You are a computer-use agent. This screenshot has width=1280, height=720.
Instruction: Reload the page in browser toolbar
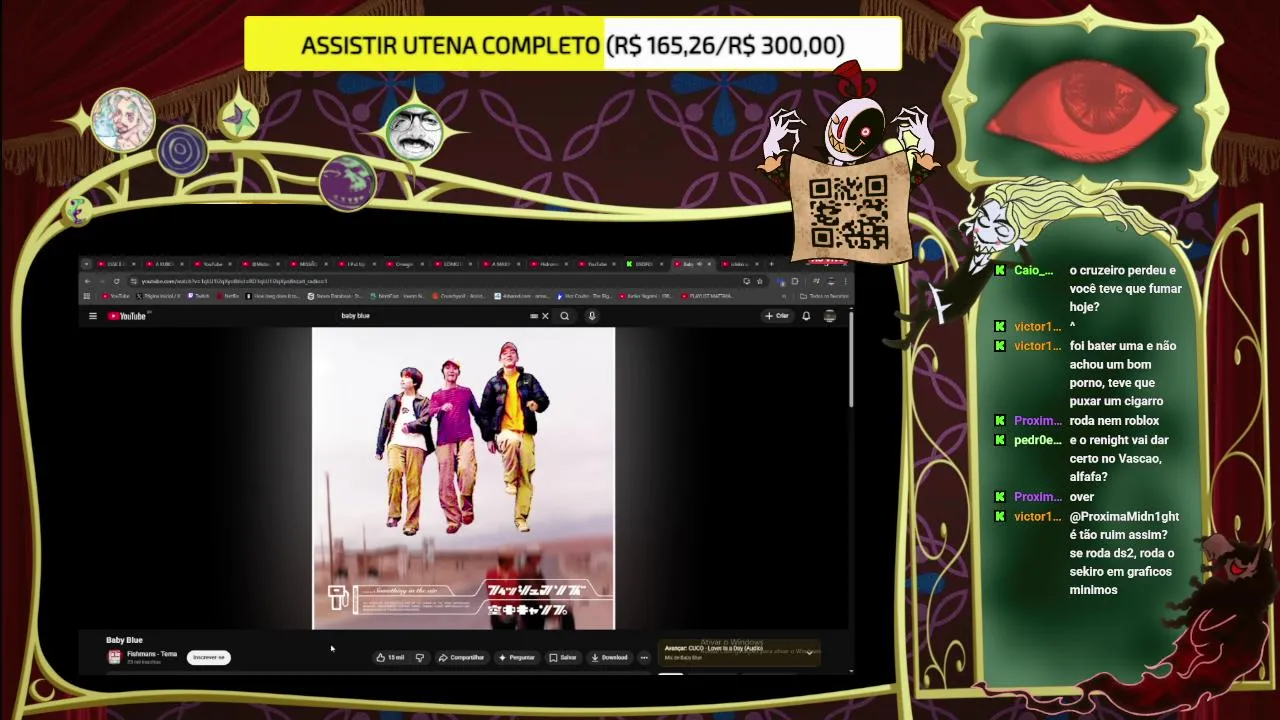[x=116, y=281]
